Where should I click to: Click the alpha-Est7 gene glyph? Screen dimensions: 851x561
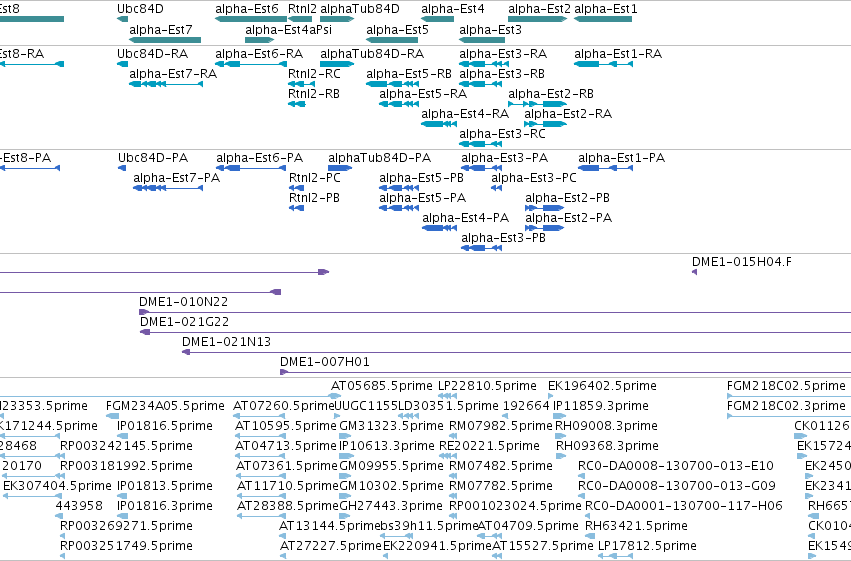pyautogui.click(x=165, y=40)
